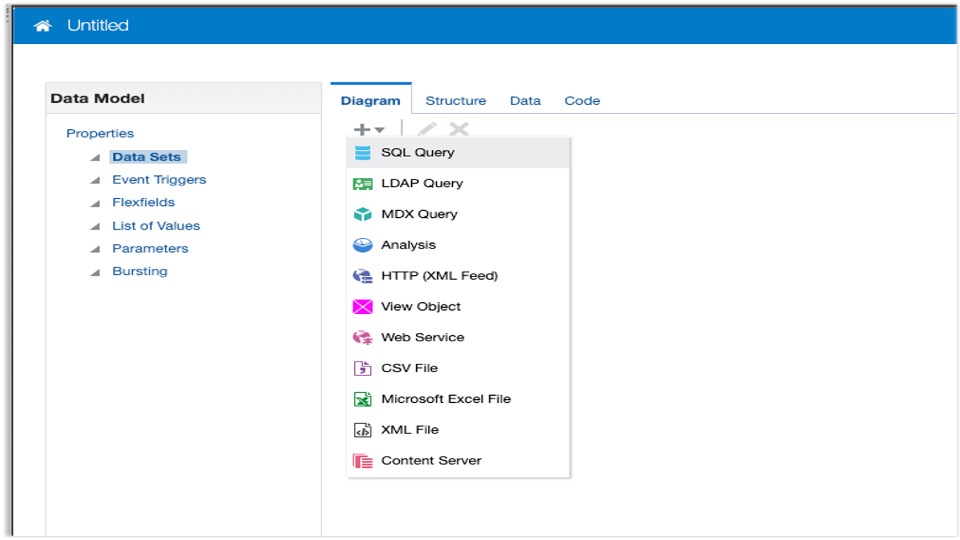This screenshot has width=960, height=540.
Task: Select Bursting in the tree
Action: [140, 271]
